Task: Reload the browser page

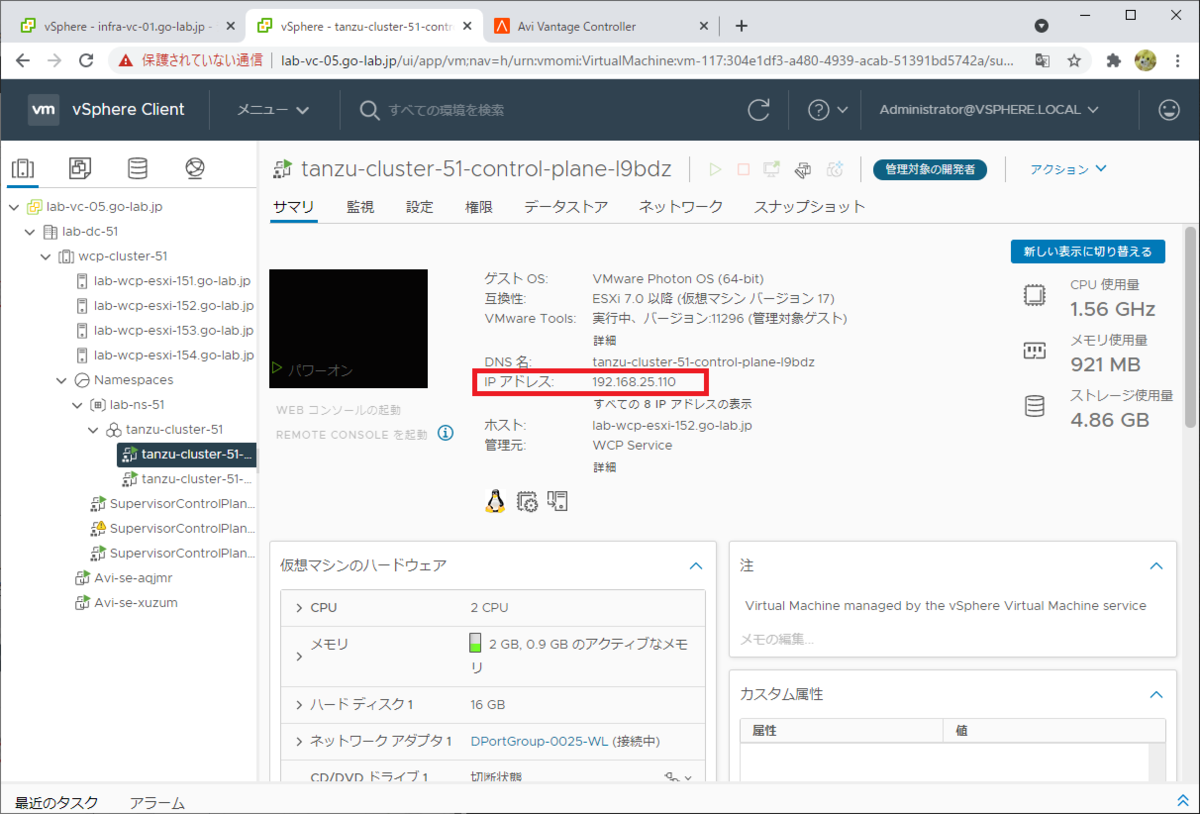Action: (x=86, y=60)
